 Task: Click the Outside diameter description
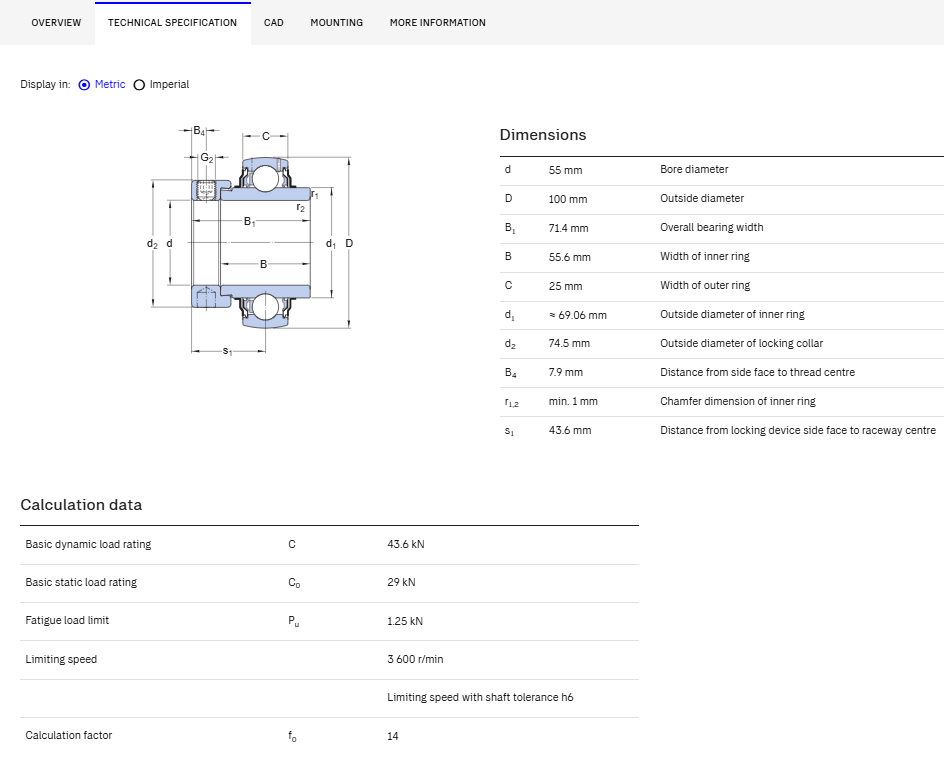click(702, 198)
